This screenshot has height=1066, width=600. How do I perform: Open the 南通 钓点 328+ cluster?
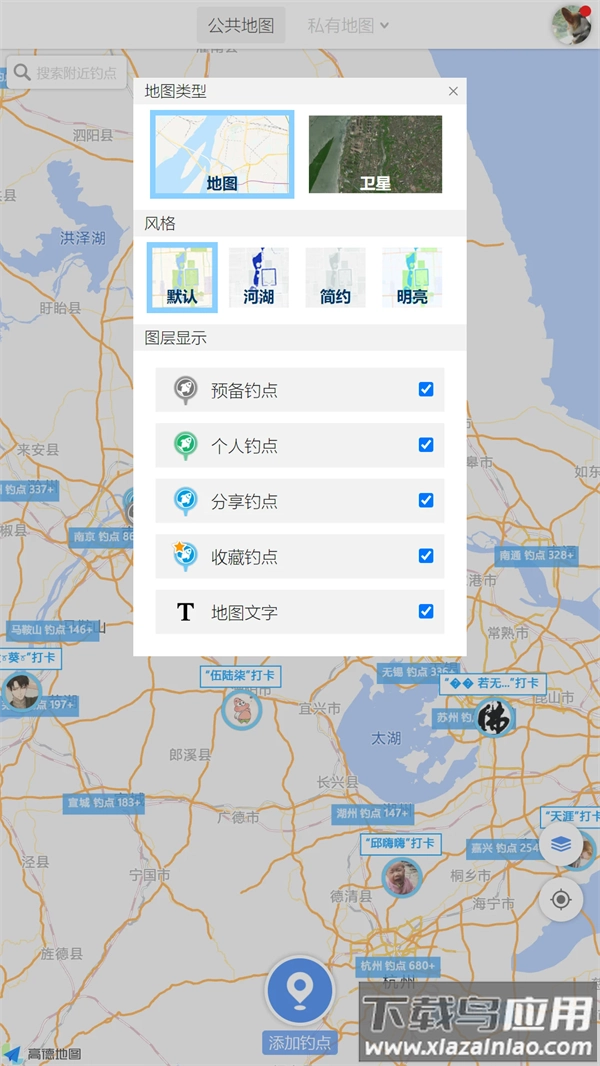pyautogui.click(x=537, y=555)
